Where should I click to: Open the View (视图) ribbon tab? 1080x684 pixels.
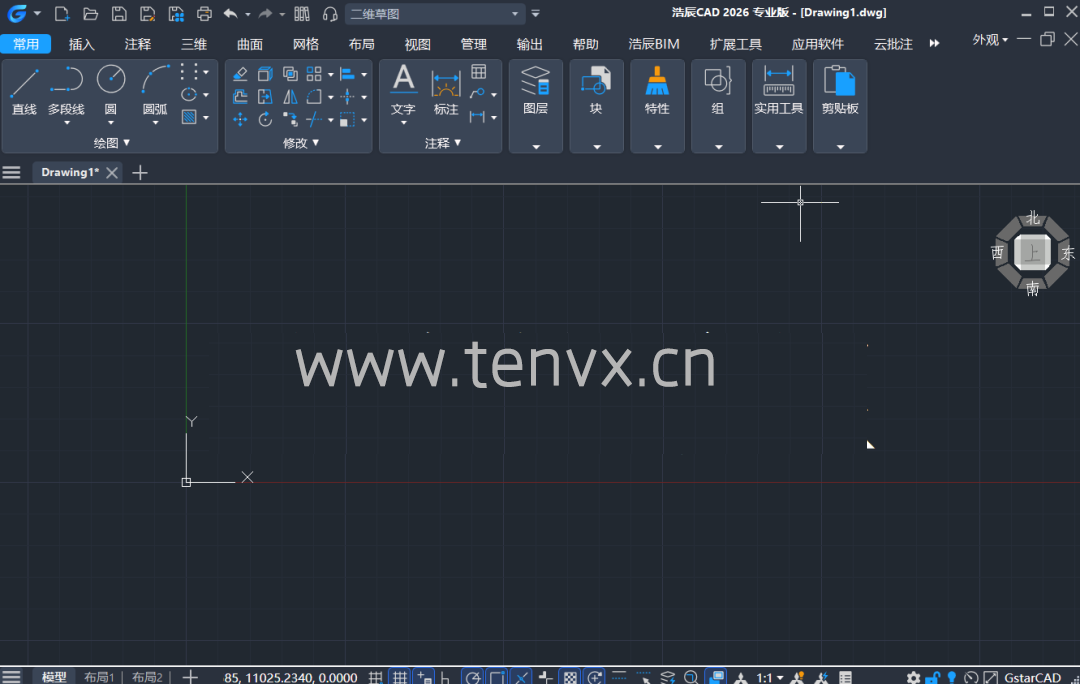(x=417, y=44)
